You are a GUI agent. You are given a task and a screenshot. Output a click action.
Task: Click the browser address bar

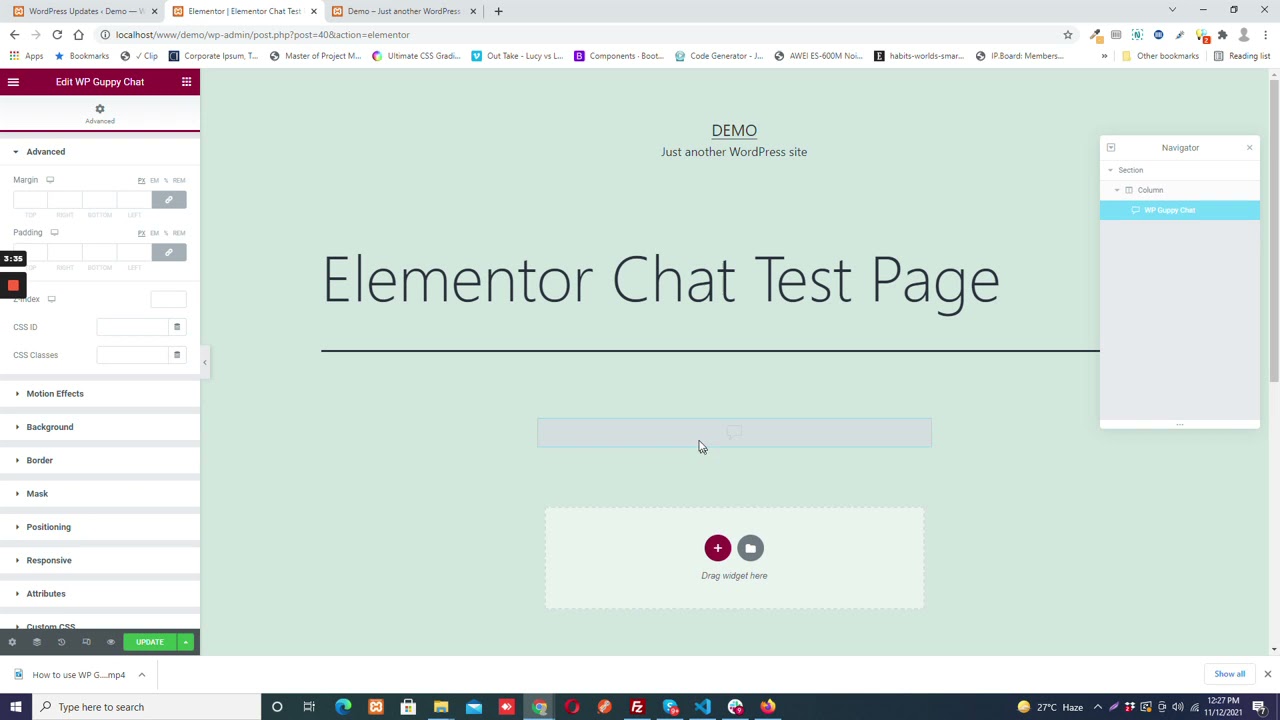[x=580, y=35]
